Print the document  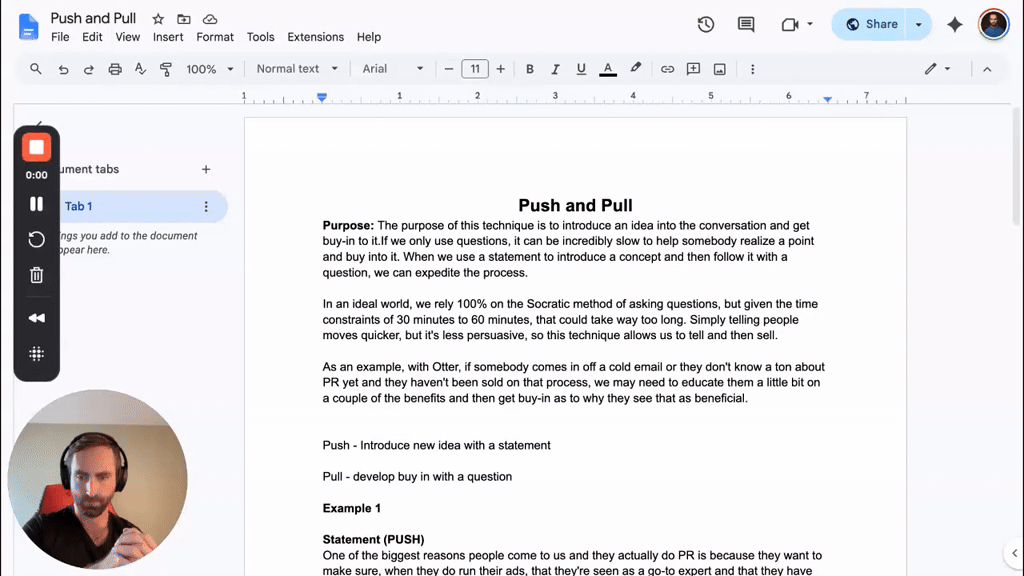[115, 69]
